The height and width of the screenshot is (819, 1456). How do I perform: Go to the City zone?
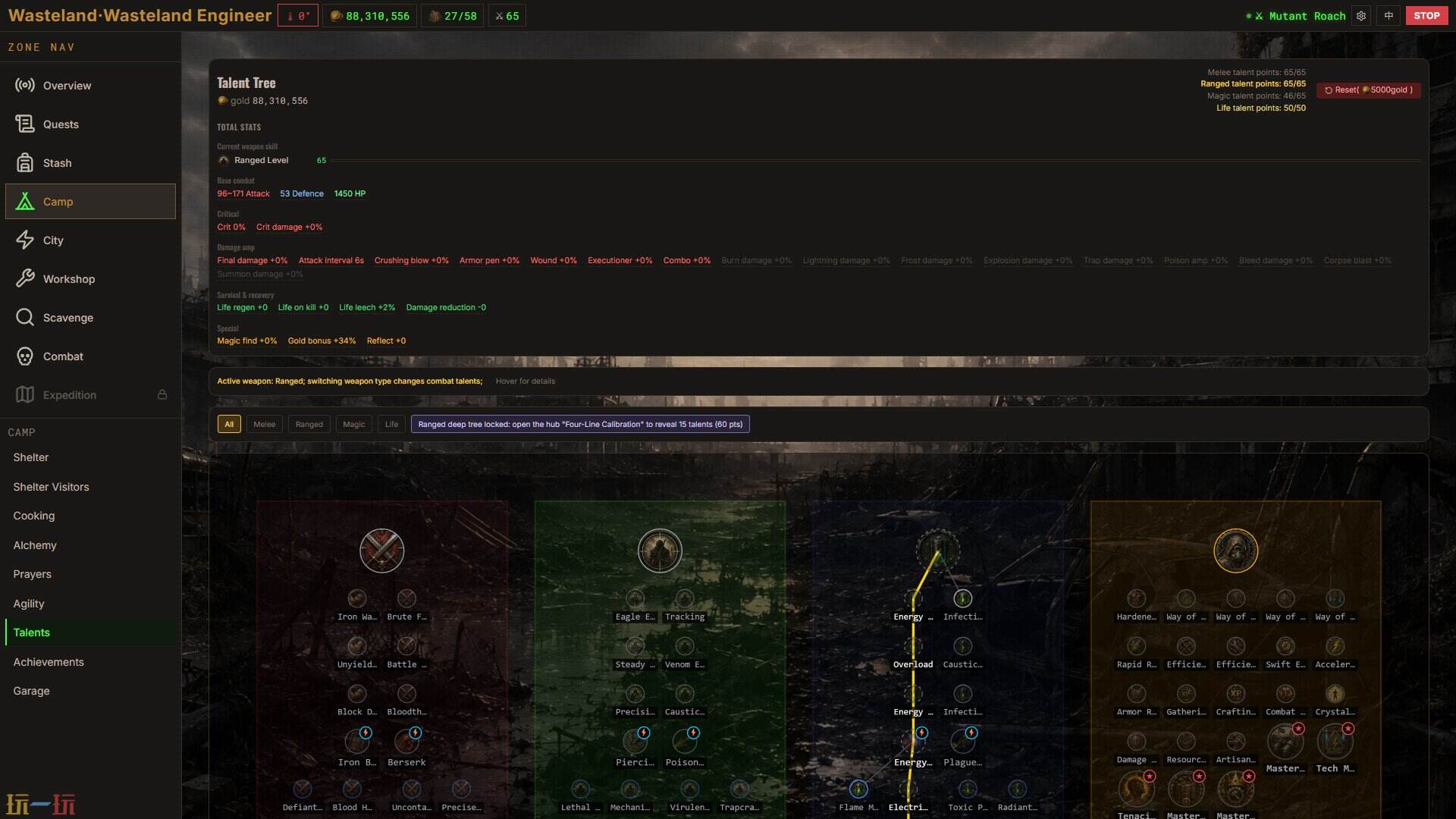pyautogui.click(x=90, y=240)
